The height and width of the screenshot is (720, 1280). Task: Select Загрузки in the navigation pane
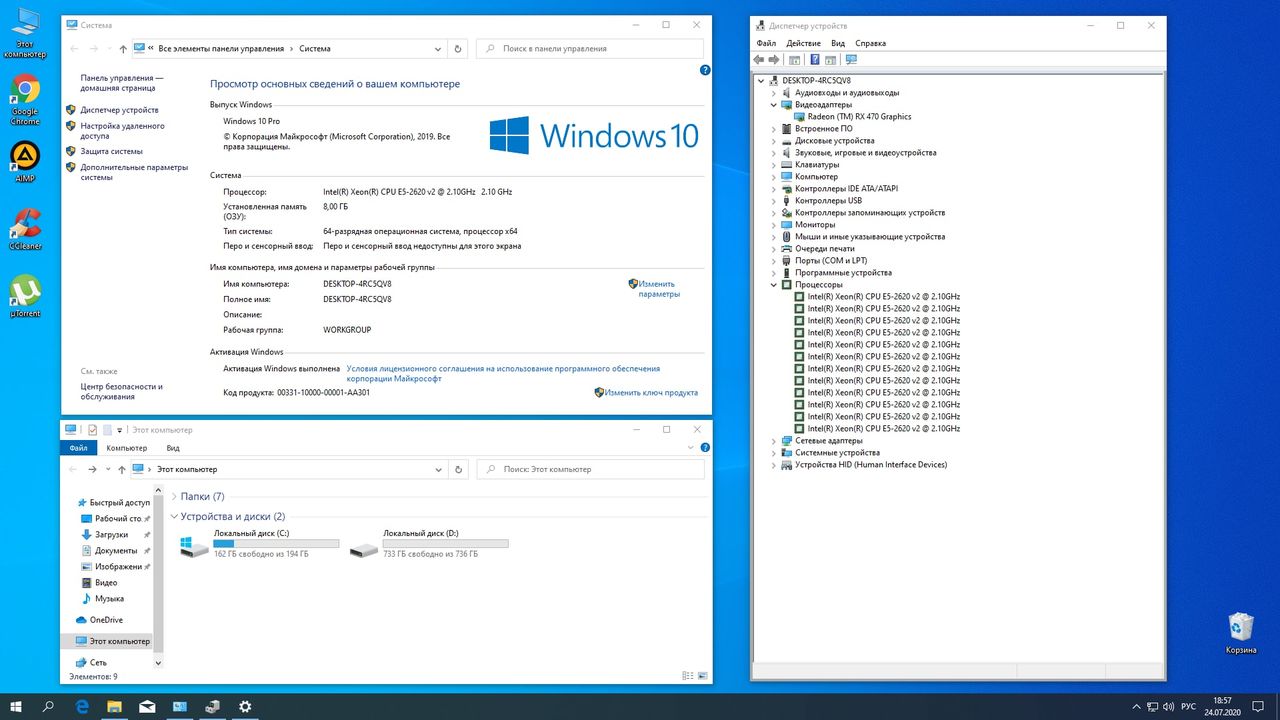[111, 535]
